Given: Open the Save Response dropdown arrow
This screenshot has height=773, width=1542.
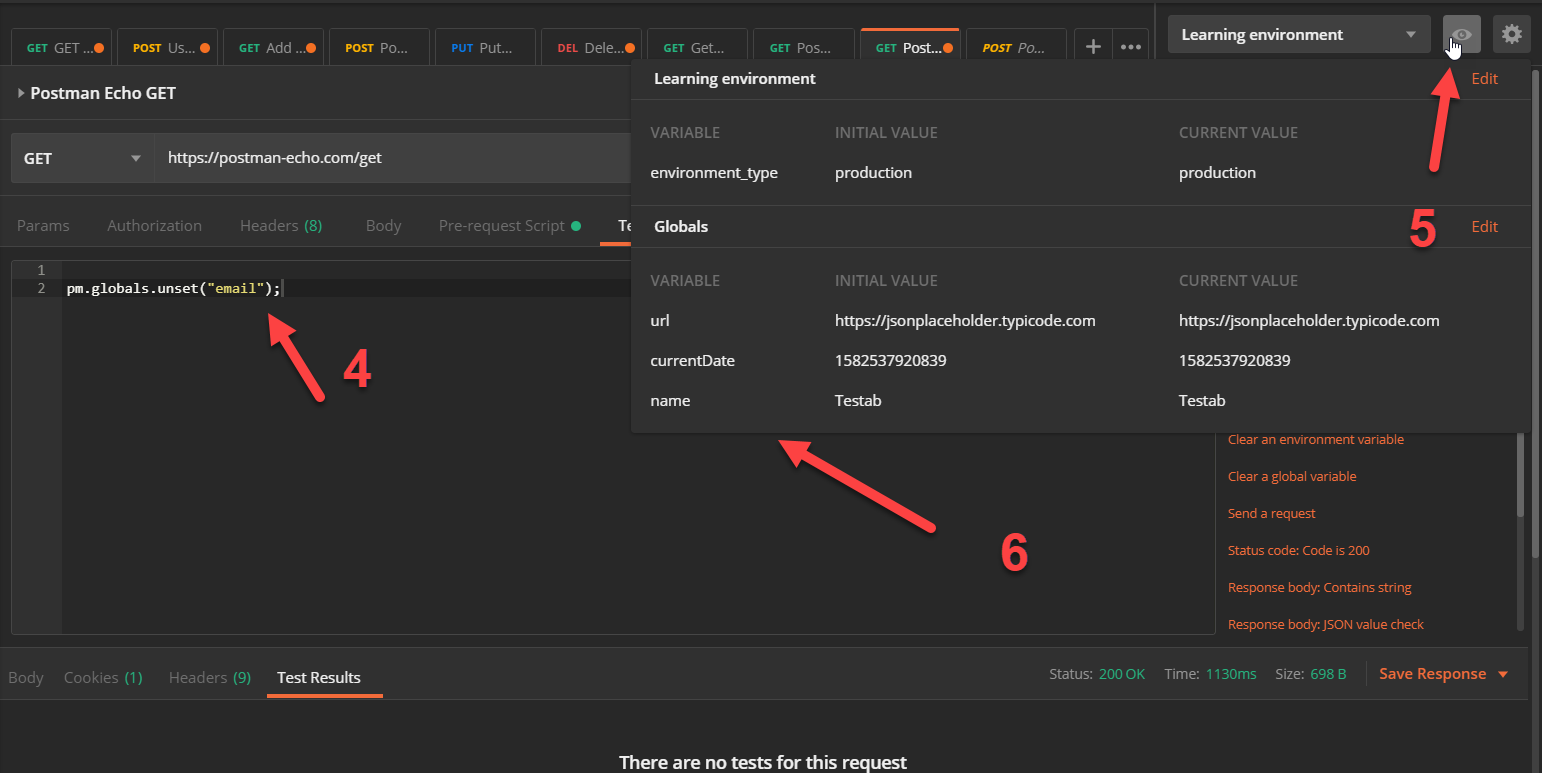Looking at the screenshot, I should (x=1502, y=674).
